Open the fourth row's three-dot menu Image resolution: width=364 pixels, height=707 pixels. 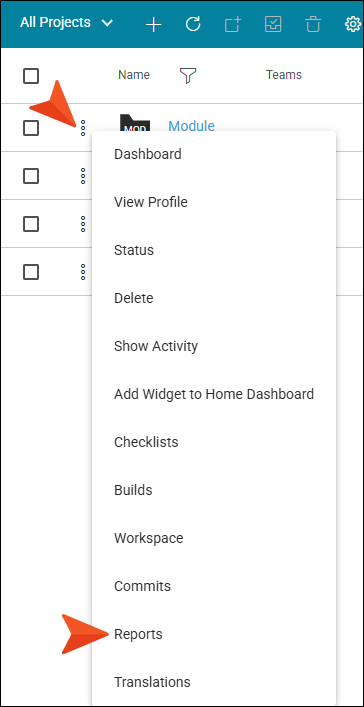83,272
